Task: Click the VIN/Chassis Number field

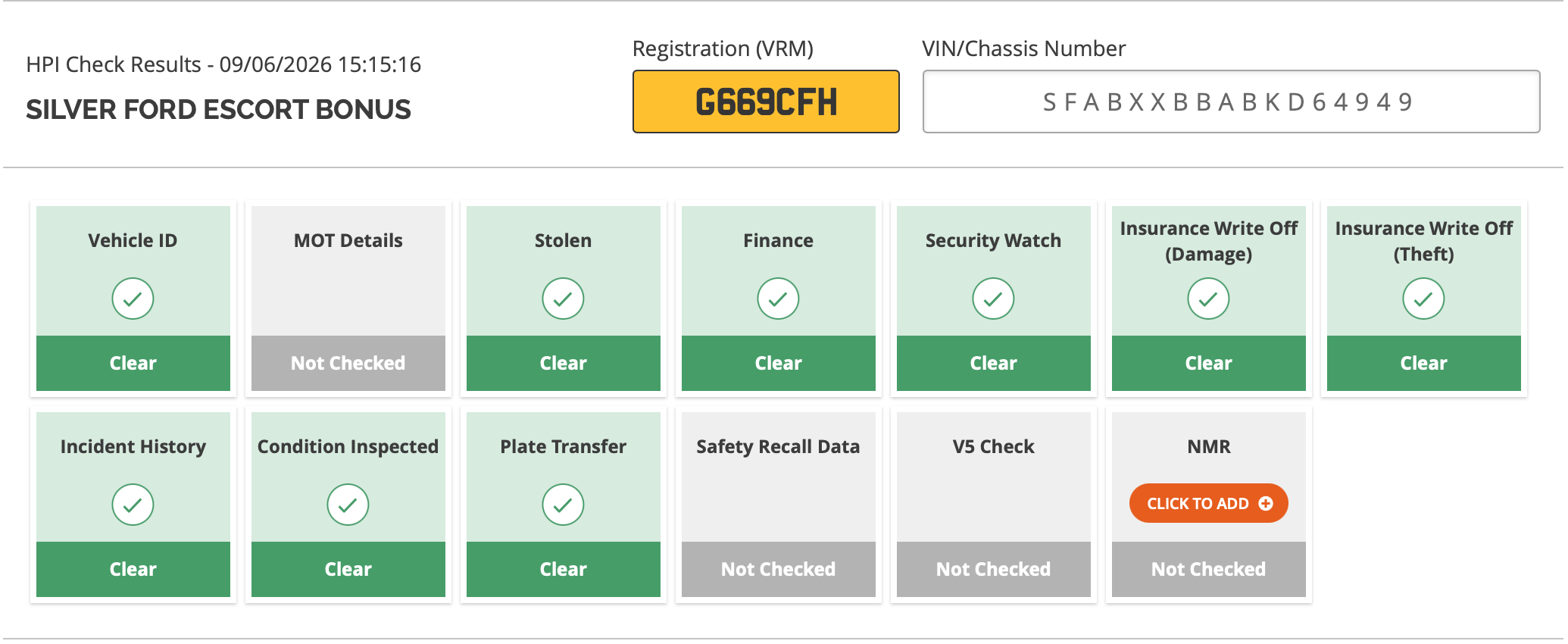Action: pos(1231,102)
